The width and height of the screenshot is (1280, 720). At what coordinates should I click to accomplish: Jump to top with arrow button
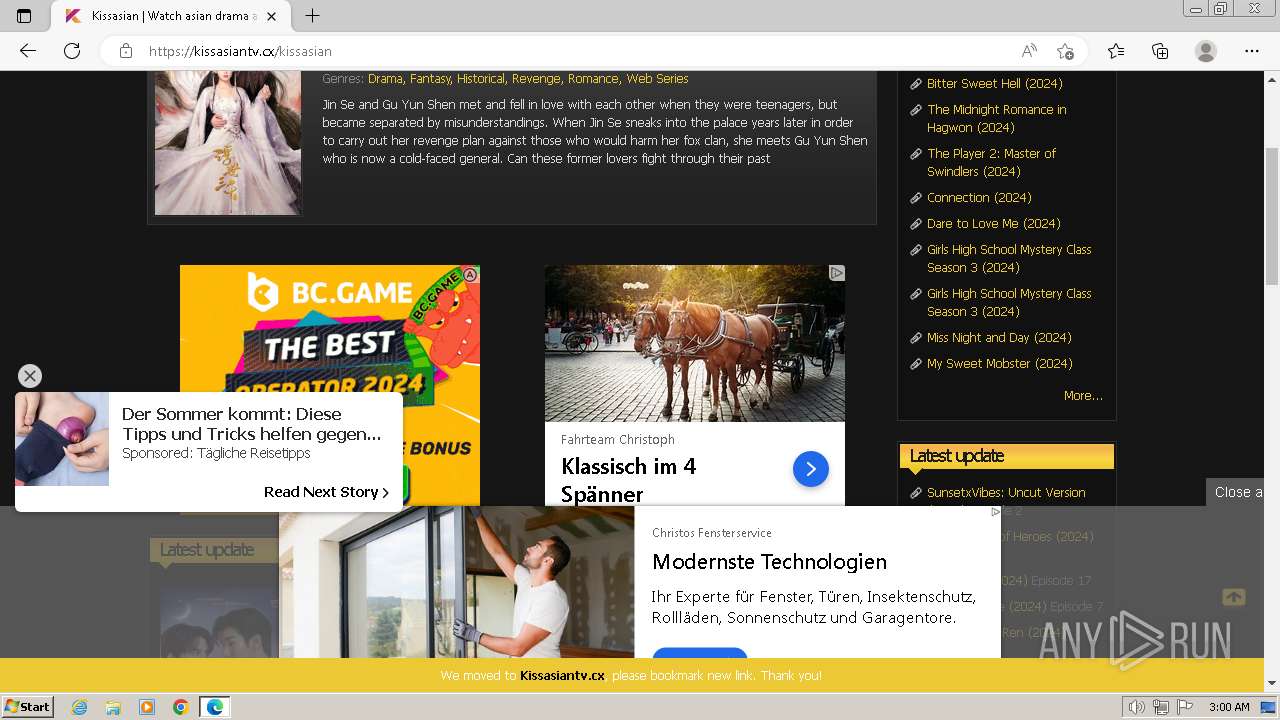[1234, 597]
